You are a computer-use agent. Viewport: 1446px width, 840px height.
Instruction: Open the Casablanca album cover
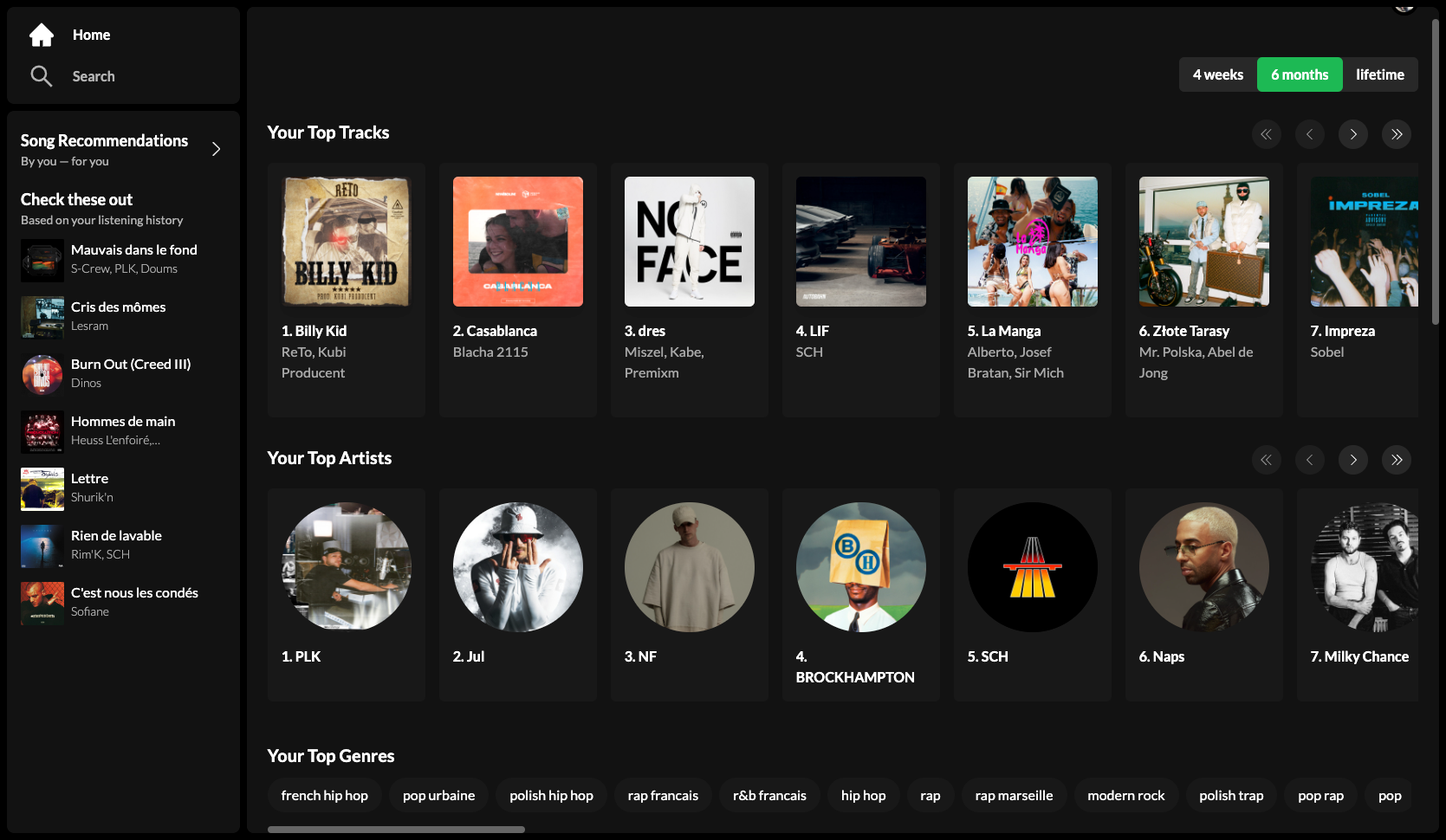[518, 242]
